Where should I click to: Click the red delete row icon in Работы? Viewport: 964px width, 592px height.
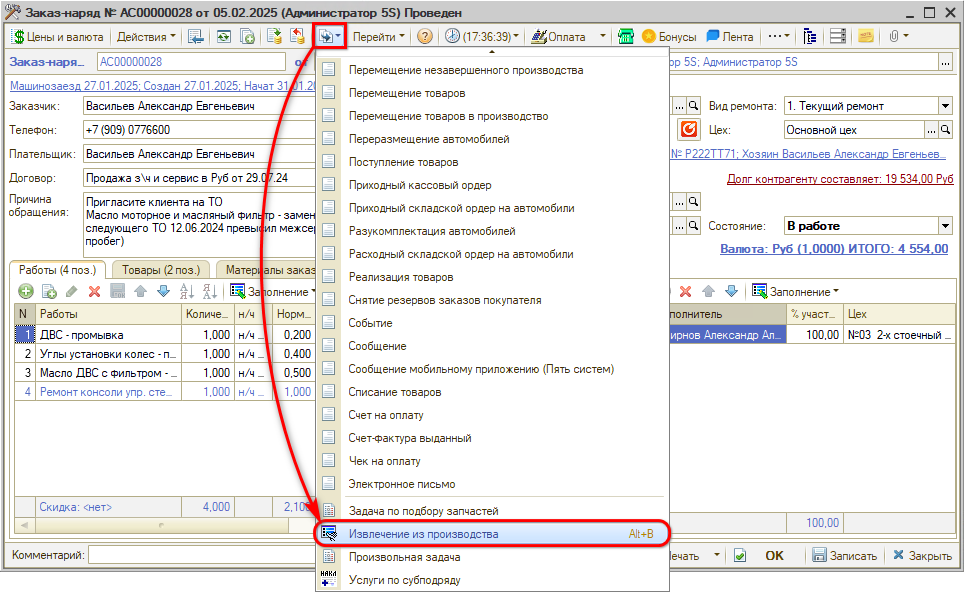(94, 291)
